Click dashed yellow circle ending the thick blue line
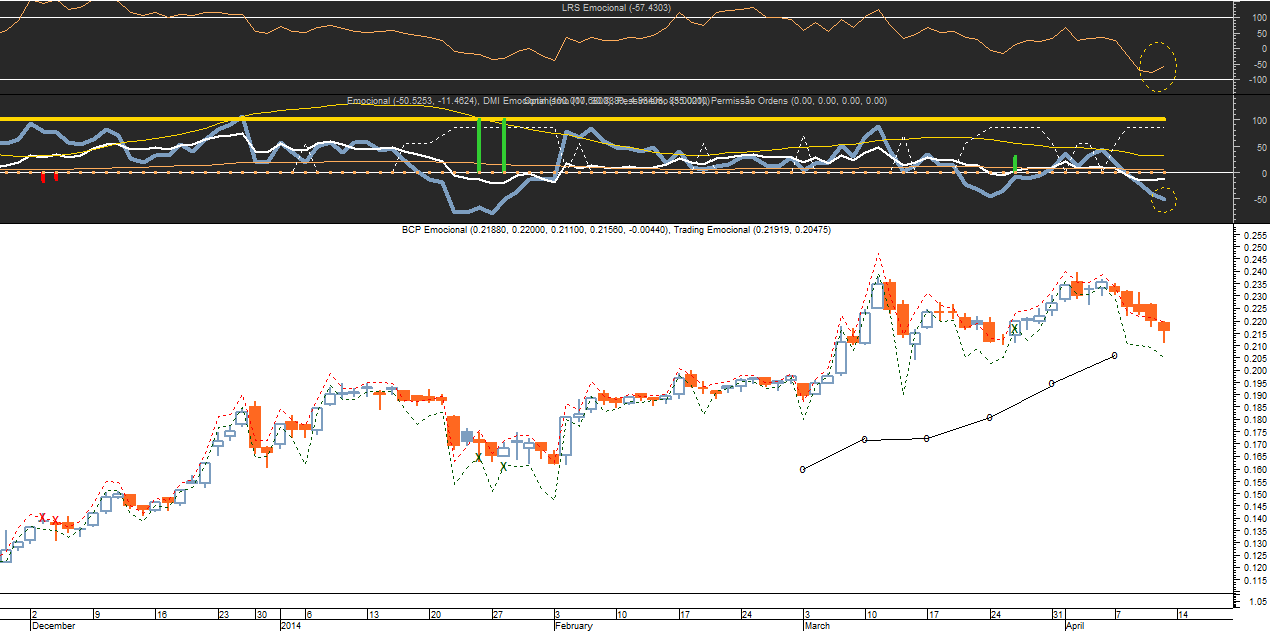 (1163, 200)
